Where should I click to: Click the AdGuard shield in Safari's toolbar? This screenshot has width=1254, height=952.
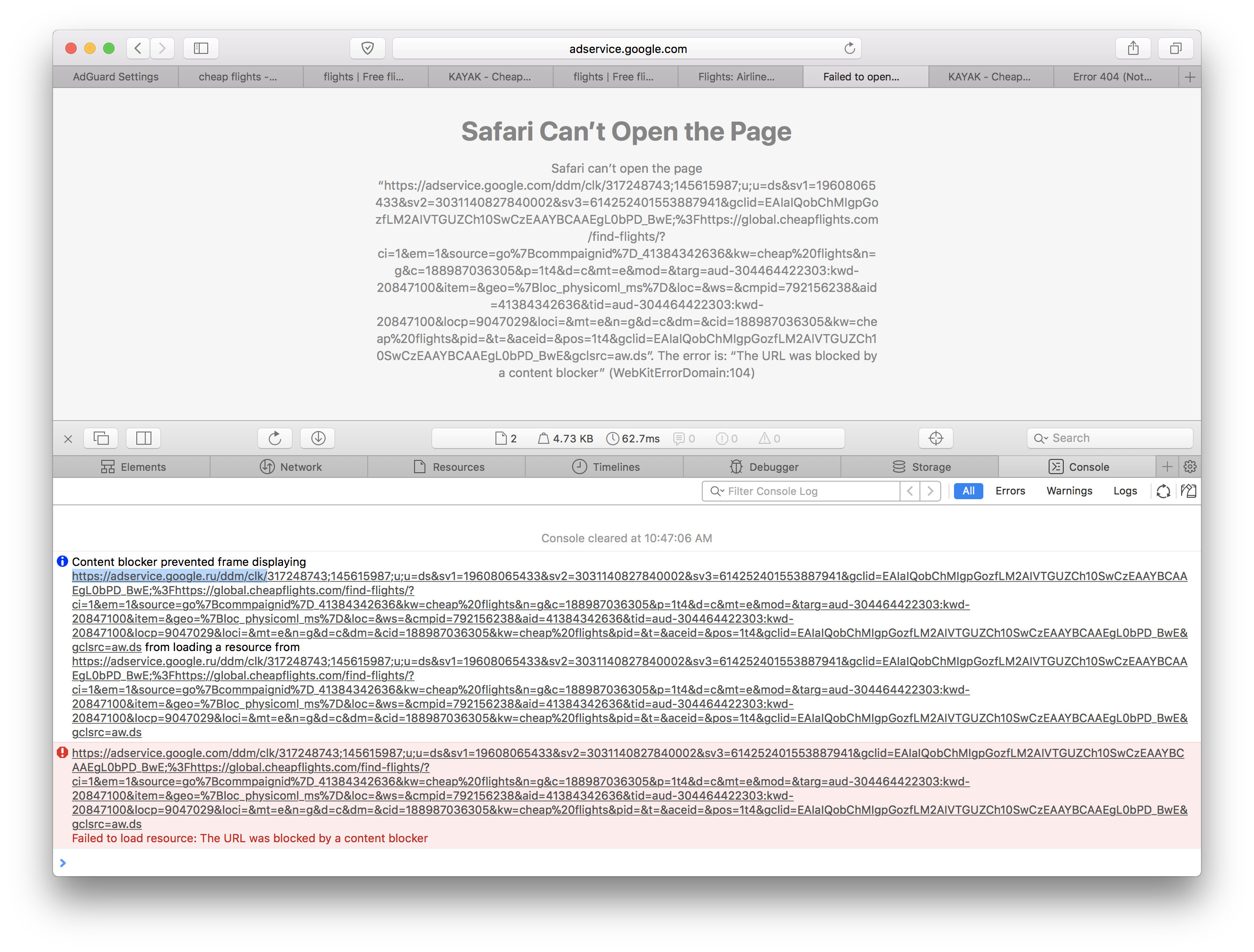pyautogui.click(x=367, y=48)
